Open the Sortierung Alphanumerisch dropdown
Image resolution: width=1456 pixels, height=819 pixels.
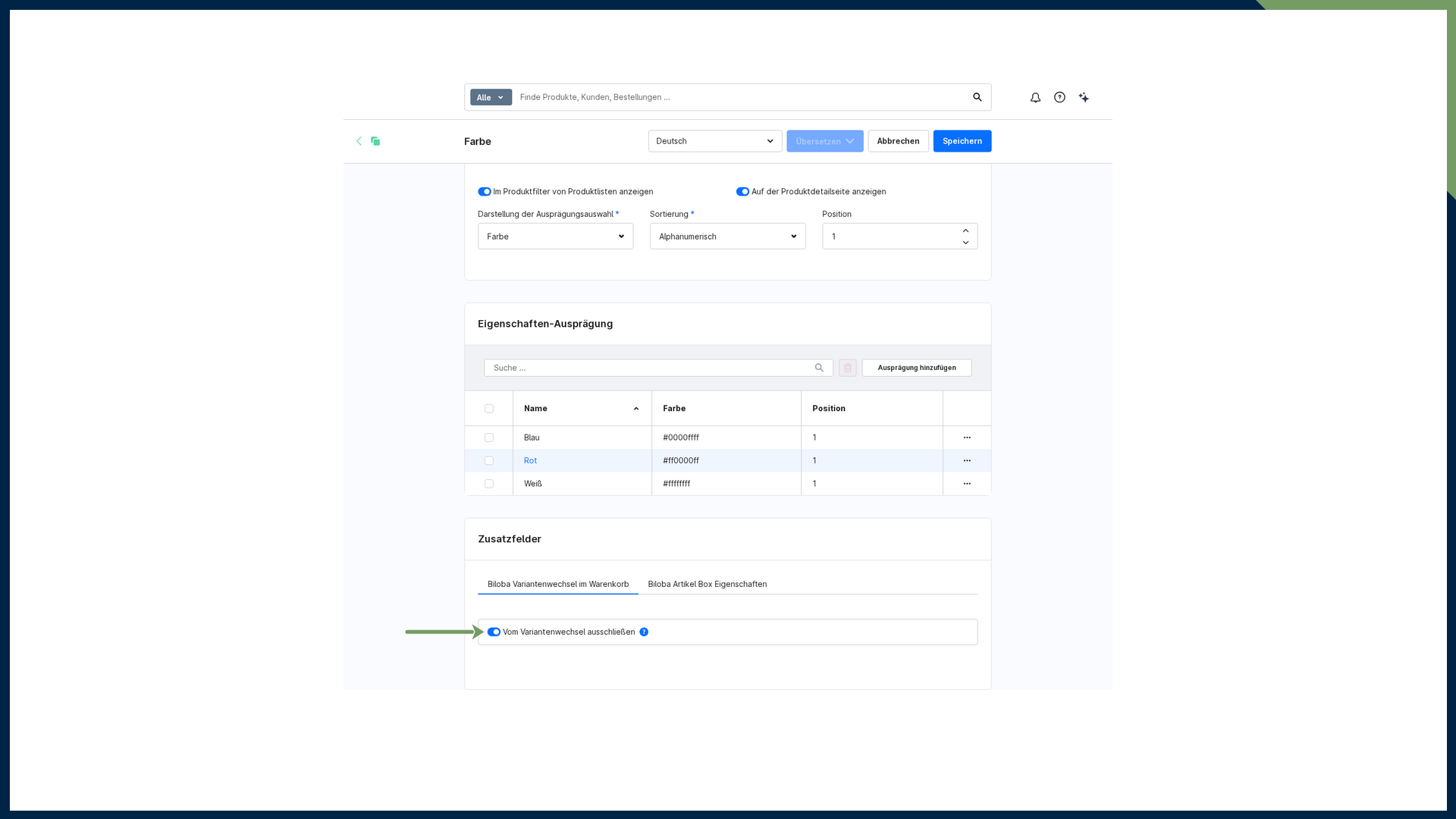tap(728, 237)
